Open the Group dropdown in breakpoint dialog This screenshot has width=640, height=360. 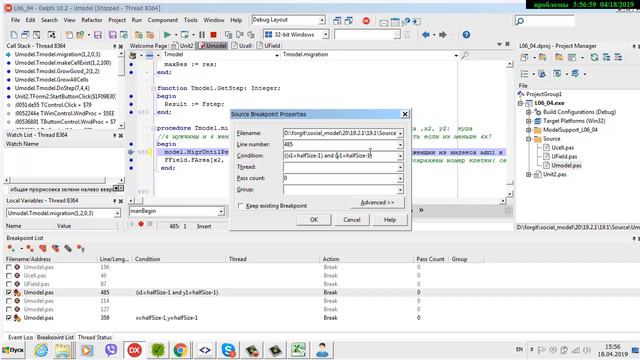pos(400,189)
